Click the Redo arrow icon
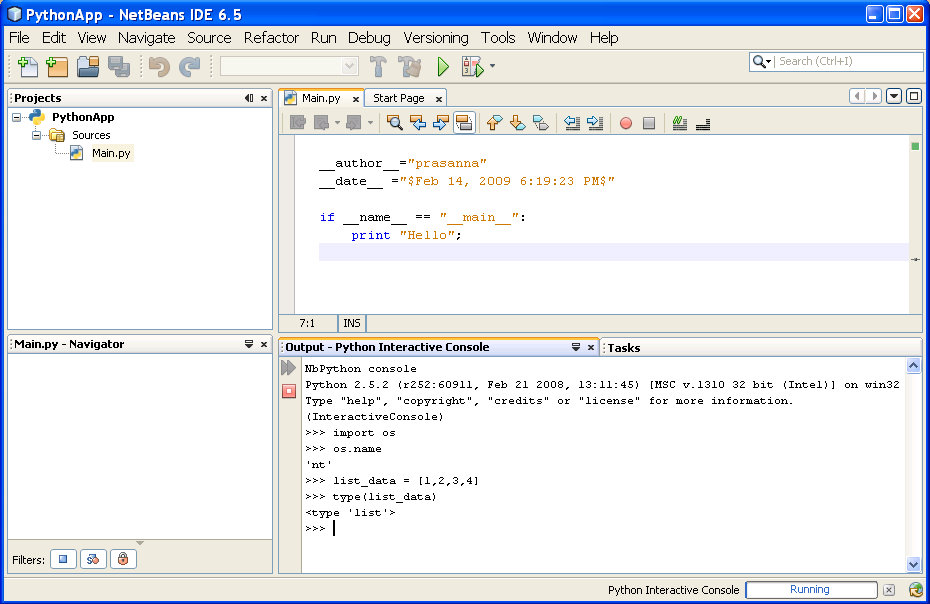930x604 pixels. 189,66
